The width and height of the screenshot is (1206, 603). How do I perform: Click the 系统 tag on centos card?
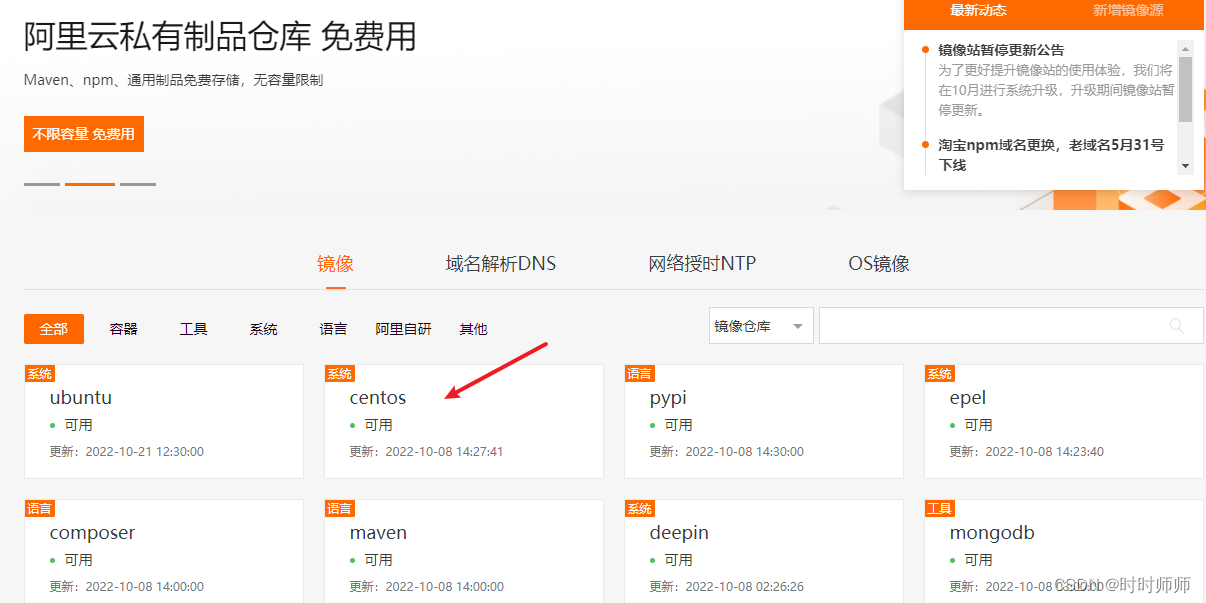coord(340,374)
